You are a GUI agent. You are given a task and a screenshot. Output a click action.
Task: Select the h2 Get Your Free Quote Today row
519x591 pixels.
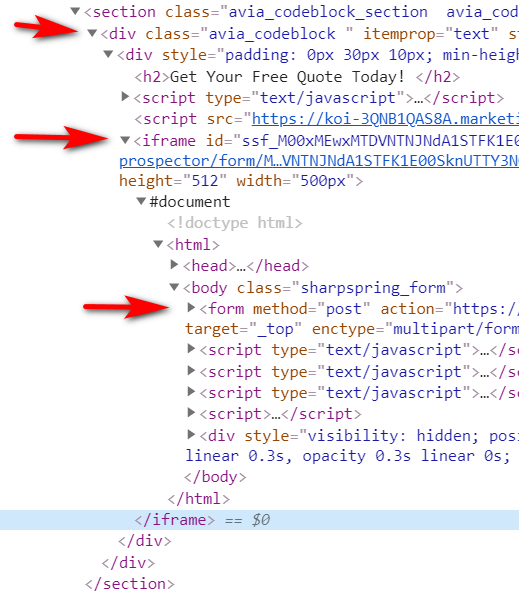point(297,77)
